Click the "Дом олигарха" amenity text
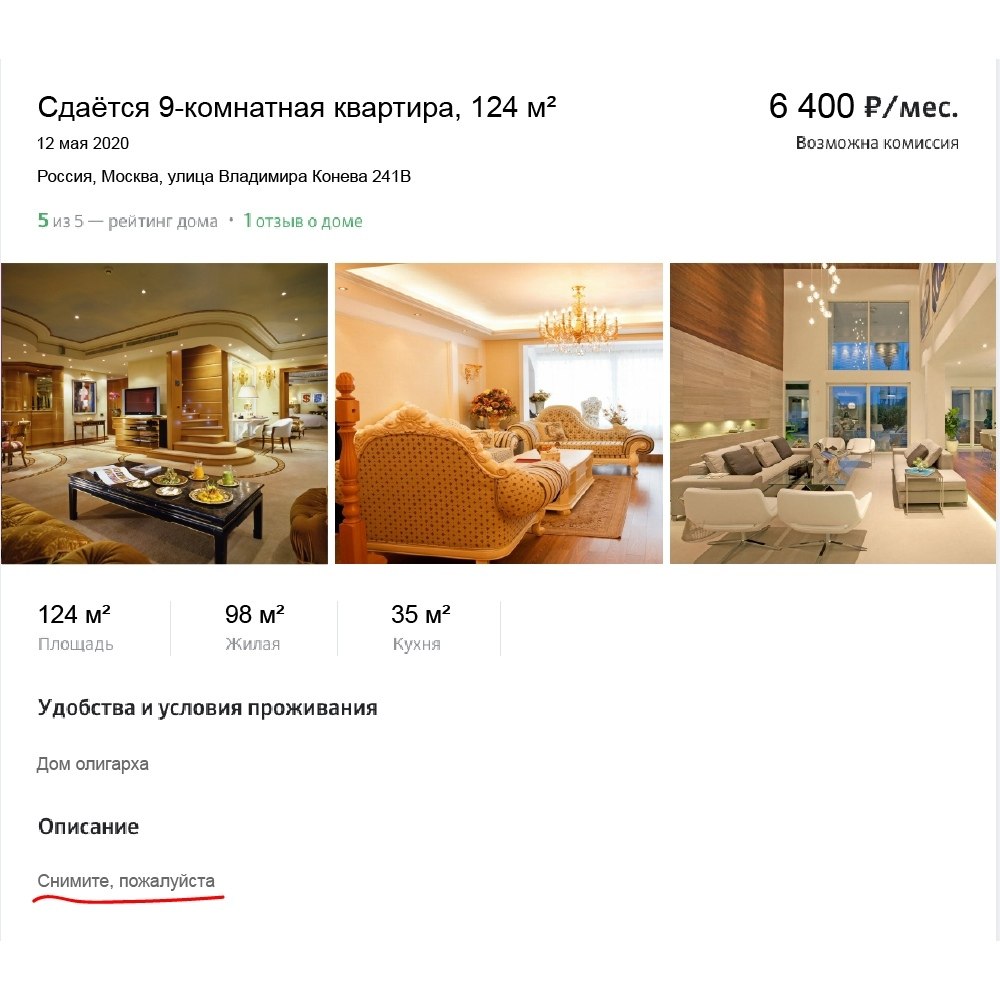 click(x=92, y=764)
